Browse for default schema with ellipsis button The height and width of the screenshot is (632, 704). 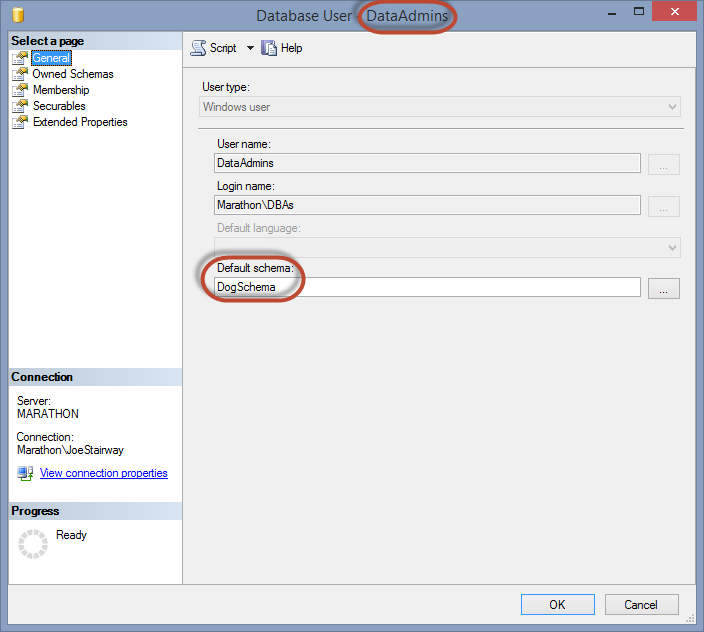tap(663, 288)
